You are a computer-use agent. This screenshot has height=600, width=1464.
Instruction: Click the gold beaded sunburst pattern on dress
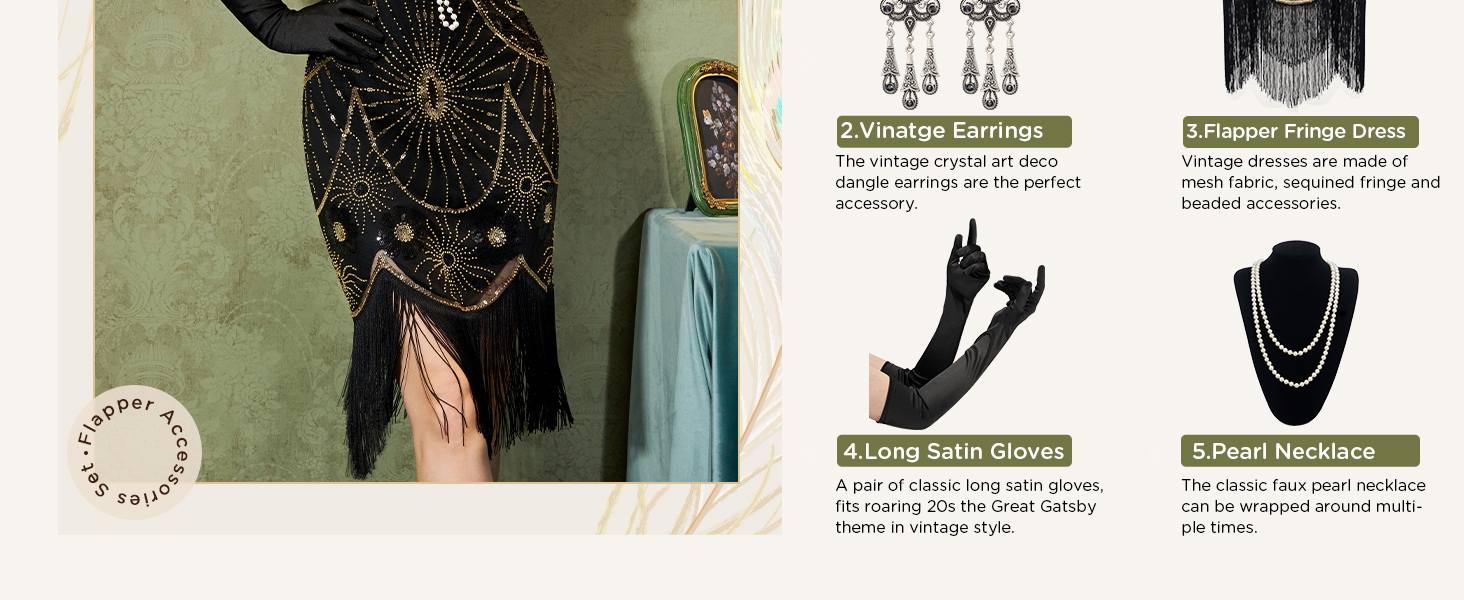[431, 110]
